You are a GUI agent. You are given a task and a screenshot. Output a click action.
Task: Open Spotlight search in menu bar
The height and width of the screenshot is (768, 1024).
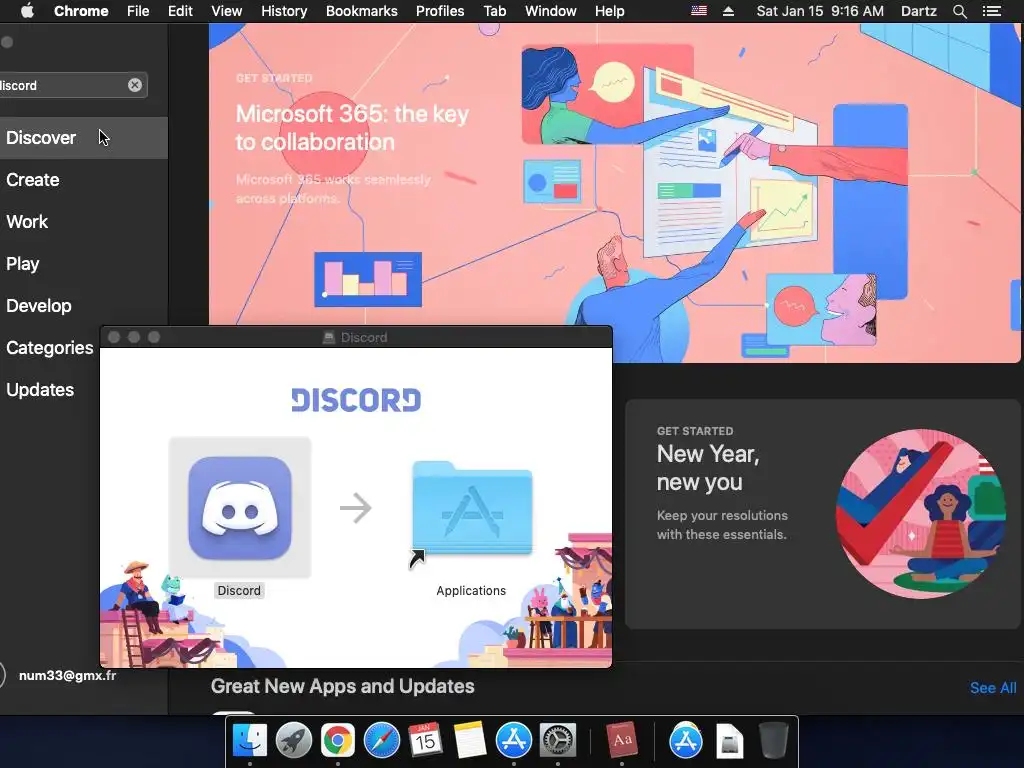pos(959,11)
